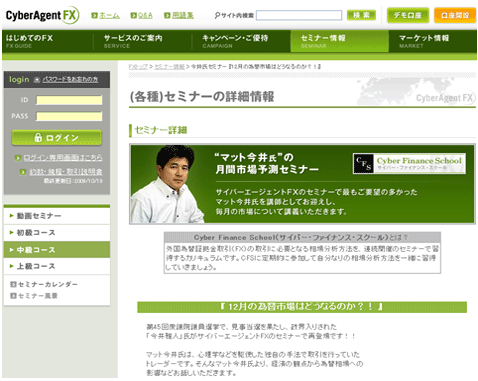Click the orange 口座開設 button

[x=455, y=15]
